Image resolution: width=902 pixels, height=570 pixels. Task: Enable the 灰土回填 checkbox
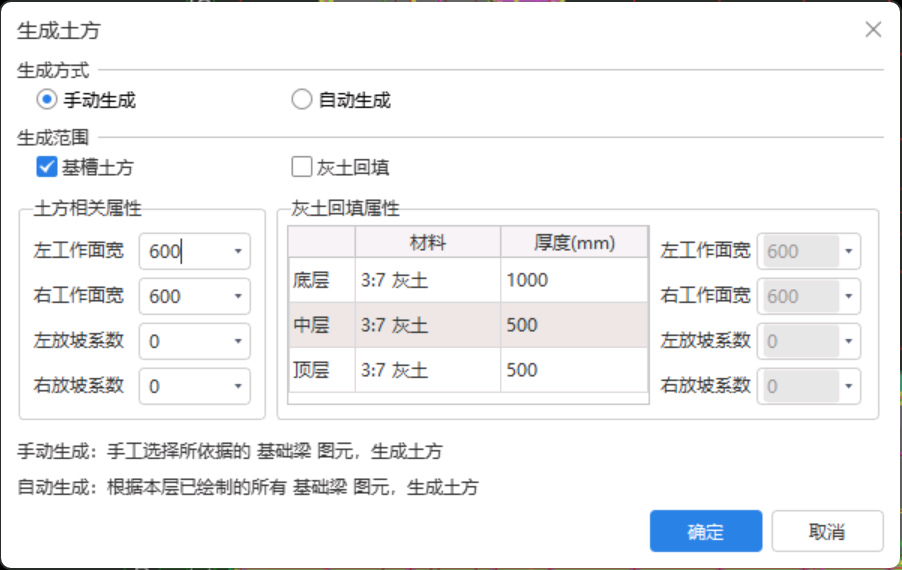point(301,167)
